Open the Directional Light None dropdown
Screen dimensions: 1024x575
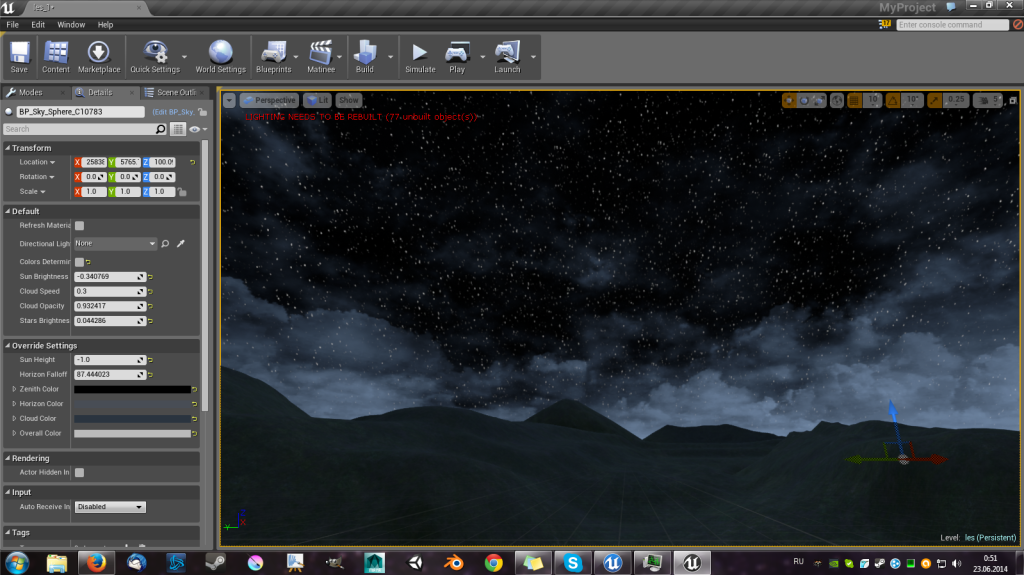tap(115, 243)
